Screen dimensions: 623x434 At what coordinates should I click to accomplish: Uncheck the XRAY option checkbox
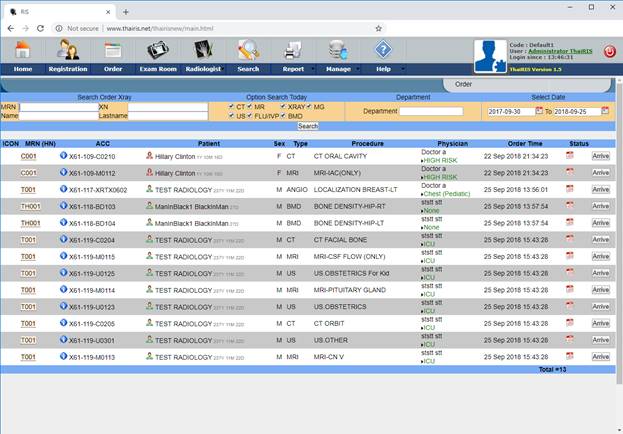[282, 105]
